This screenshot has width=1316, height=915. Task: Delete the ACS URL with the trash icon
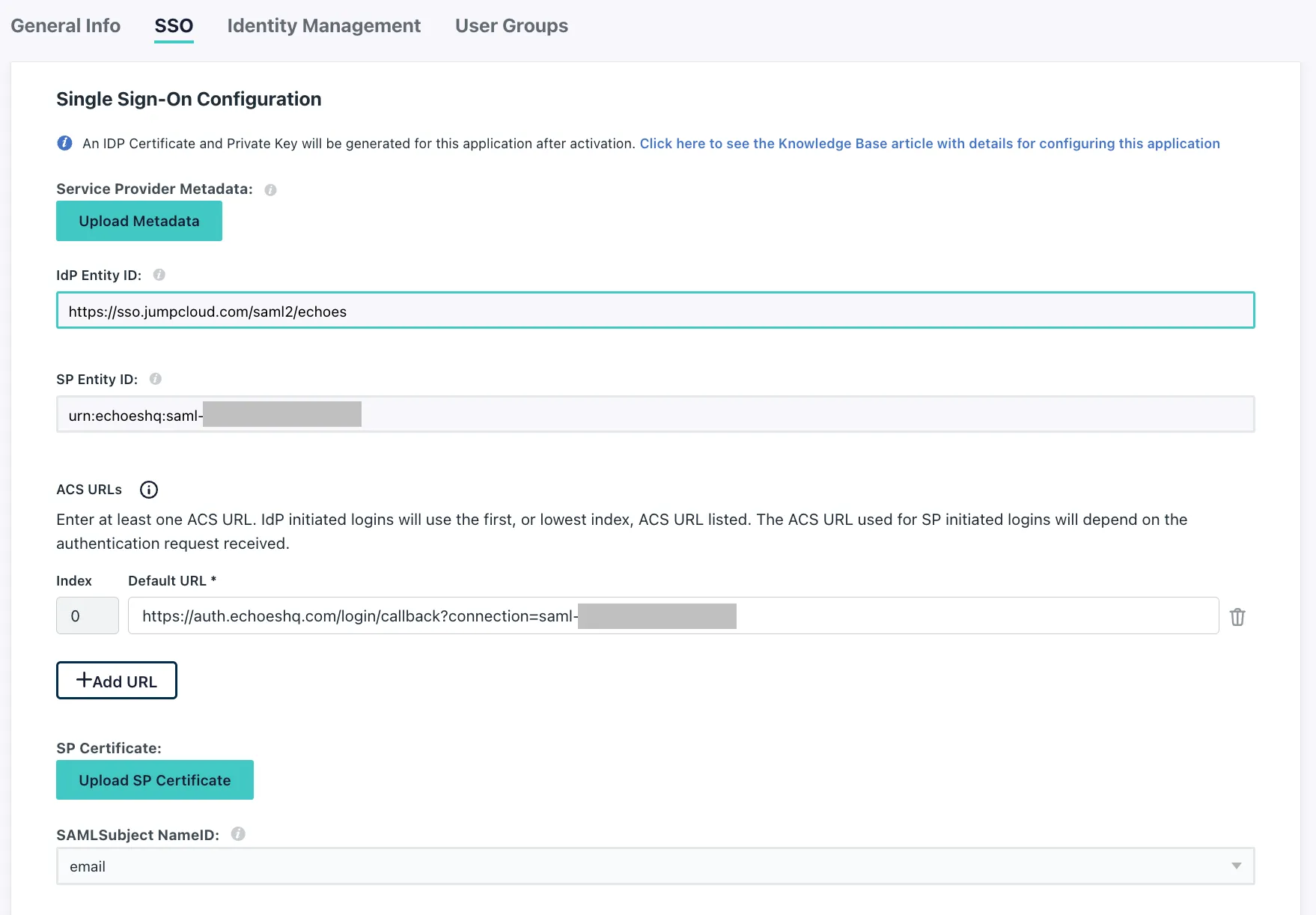(x=1237, y=616)
